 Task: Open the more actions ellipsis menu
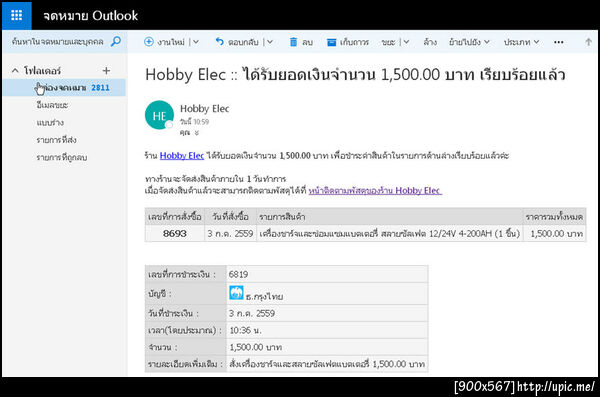[559, 42]
